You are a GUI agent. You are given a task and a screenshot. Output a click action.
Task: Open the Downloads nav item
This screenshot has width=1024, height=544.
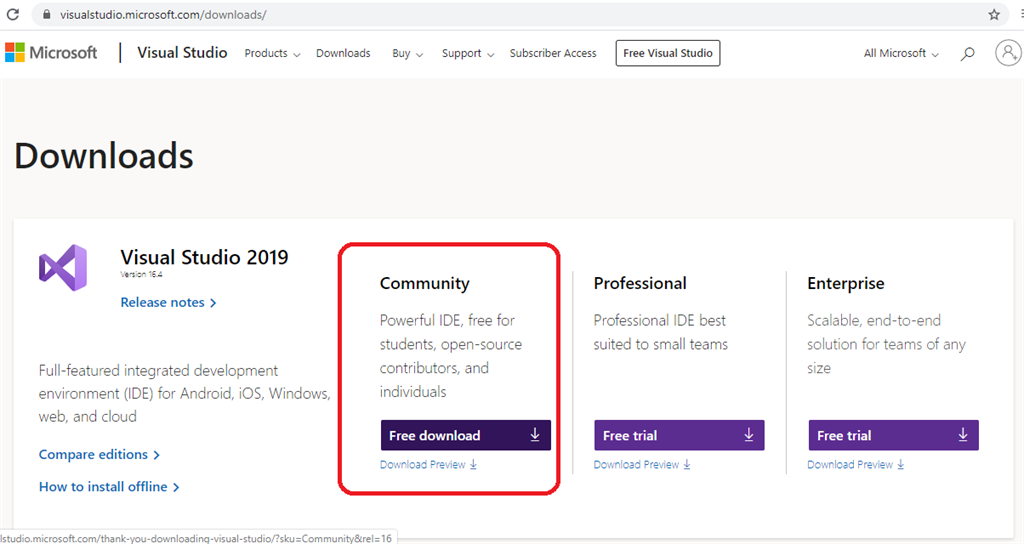[x=343, y=54]
